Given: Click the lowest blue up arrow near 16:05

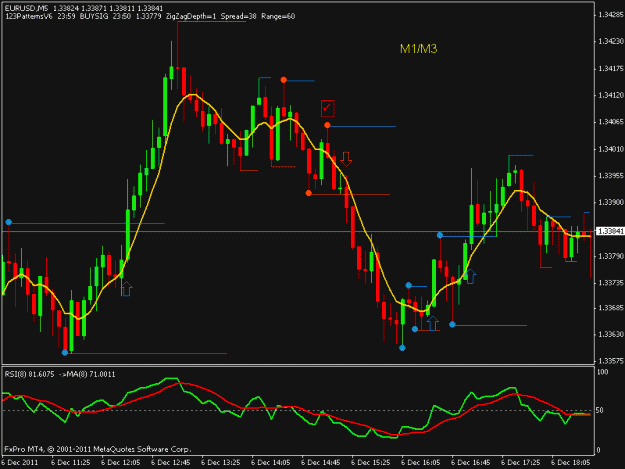Looking at the screenshot, I should point(432,323).
